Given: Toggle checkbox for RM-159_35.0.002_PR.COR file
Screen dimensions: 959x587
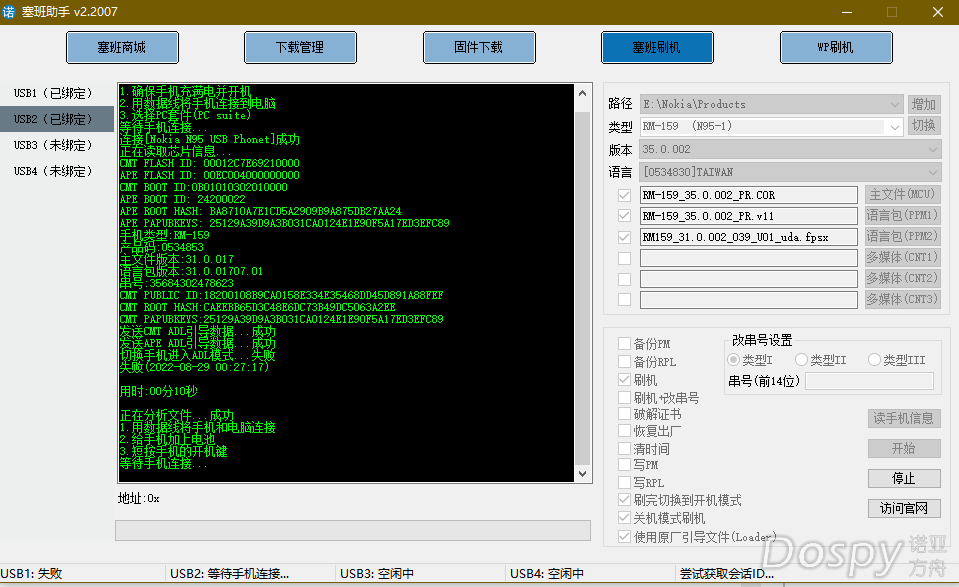Looking at the screenshot, I should pyautogui.click(x=624, y=196).
